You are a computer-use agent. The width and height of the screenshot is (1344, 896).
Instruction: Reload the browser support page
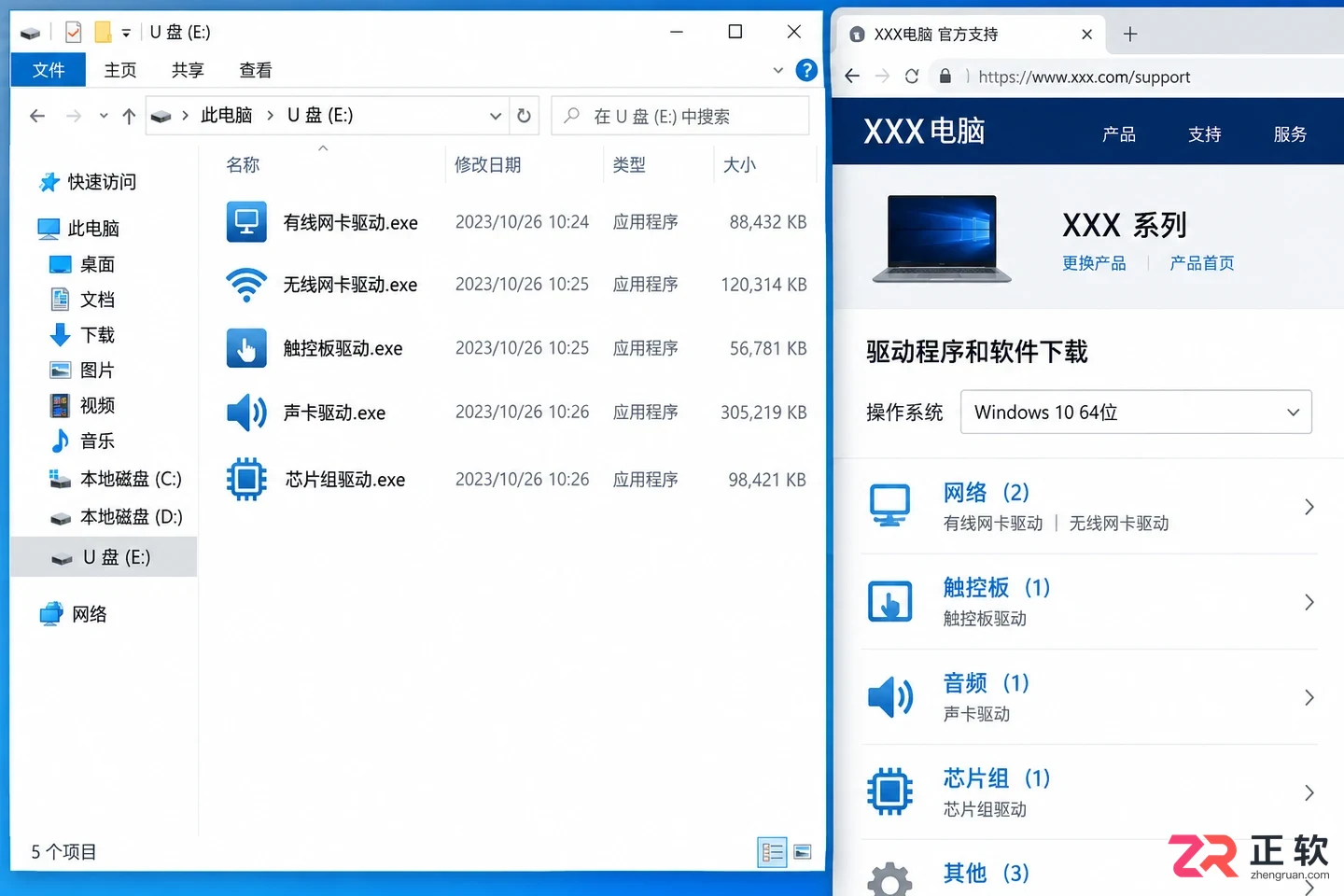(x=912, y=77)
